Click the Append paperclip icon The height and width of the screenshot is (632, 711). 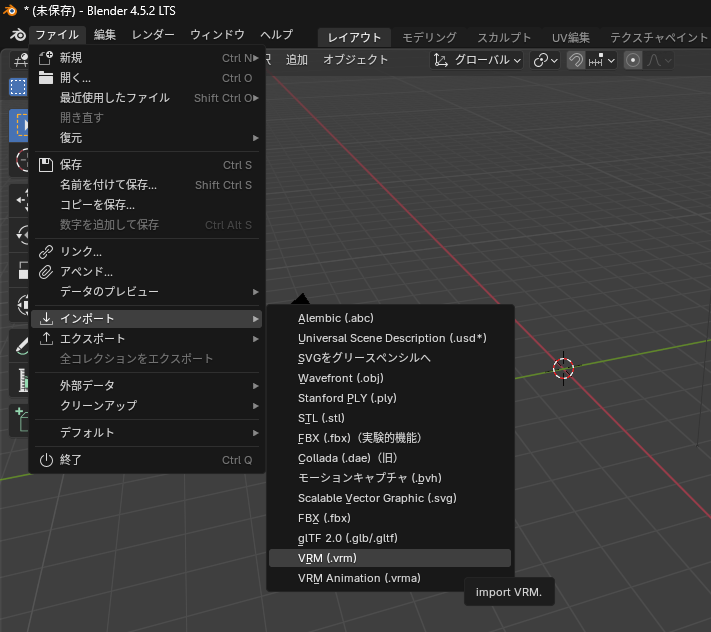(x=45, y=272)
